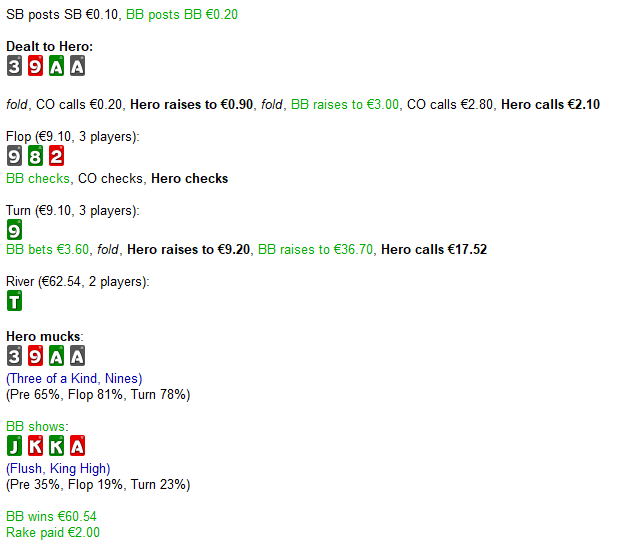Click the 'Rake paid €2.00' text

(x=53, y=532)
